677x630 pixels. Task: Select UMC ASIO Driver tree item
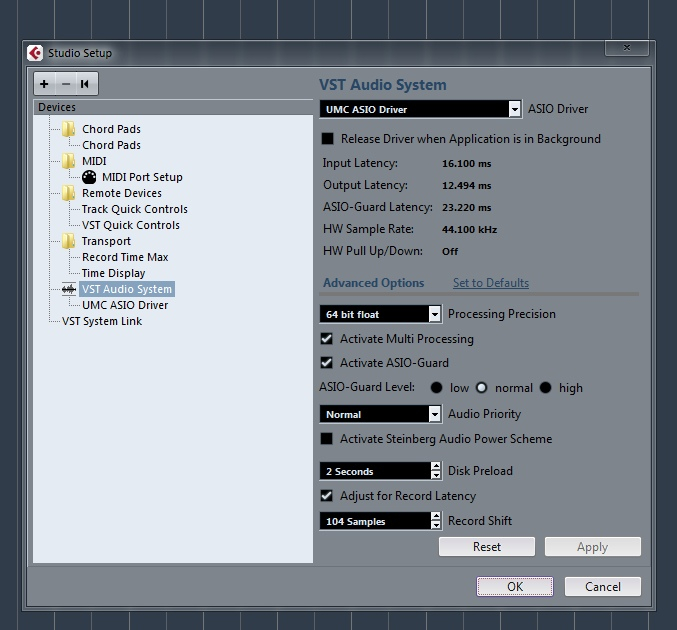click(x=125, y=305)
